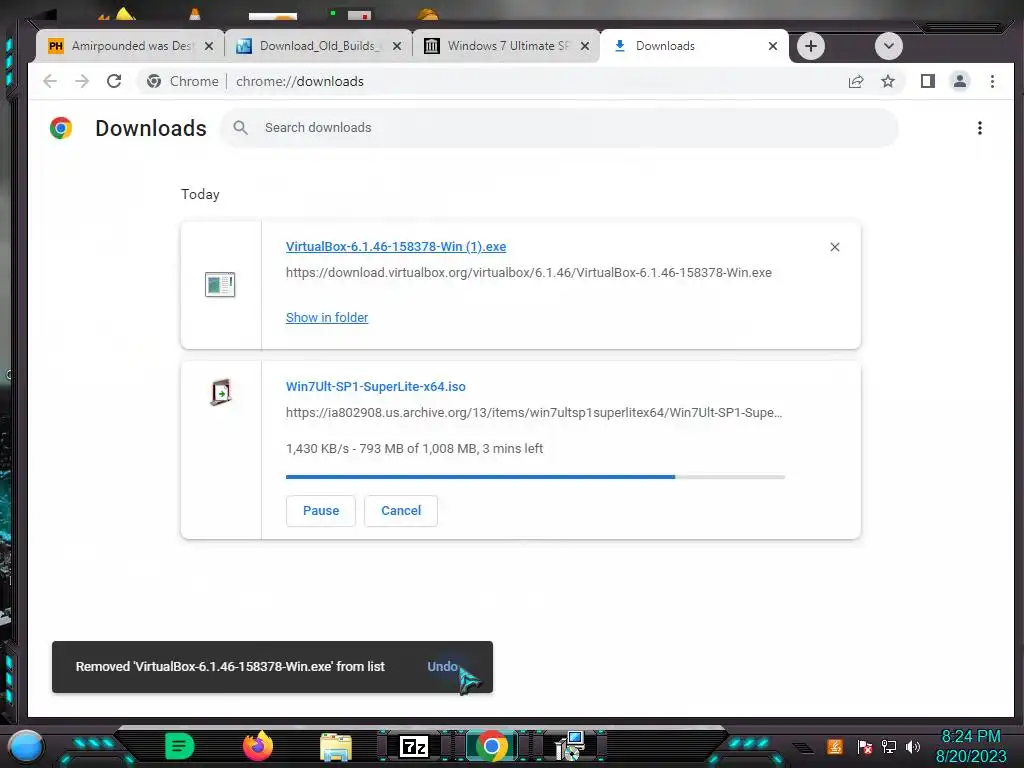This screenshot has width=1024, height=768.
Task: Undo removal of VirtualBox from list
Action: tap(442, 667)
